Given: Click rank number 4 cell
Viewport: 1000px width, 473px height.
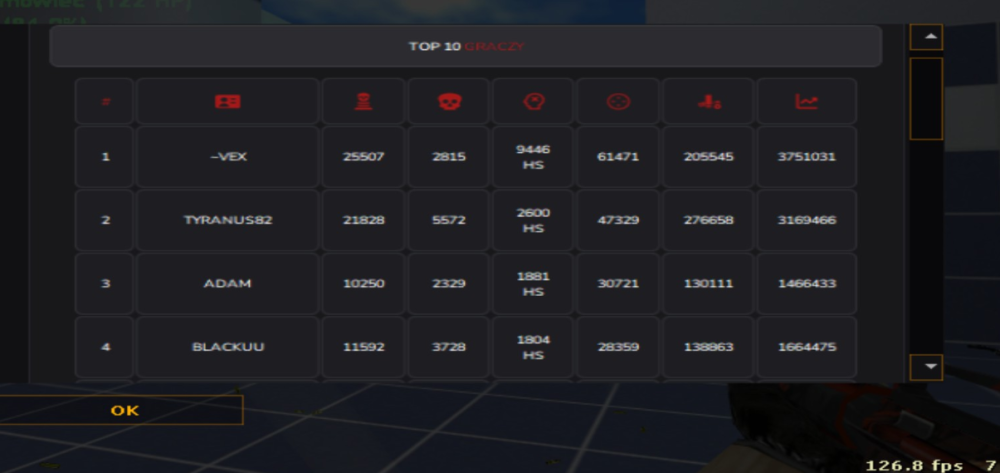Looking at the screenshot, I should [105, 347].
